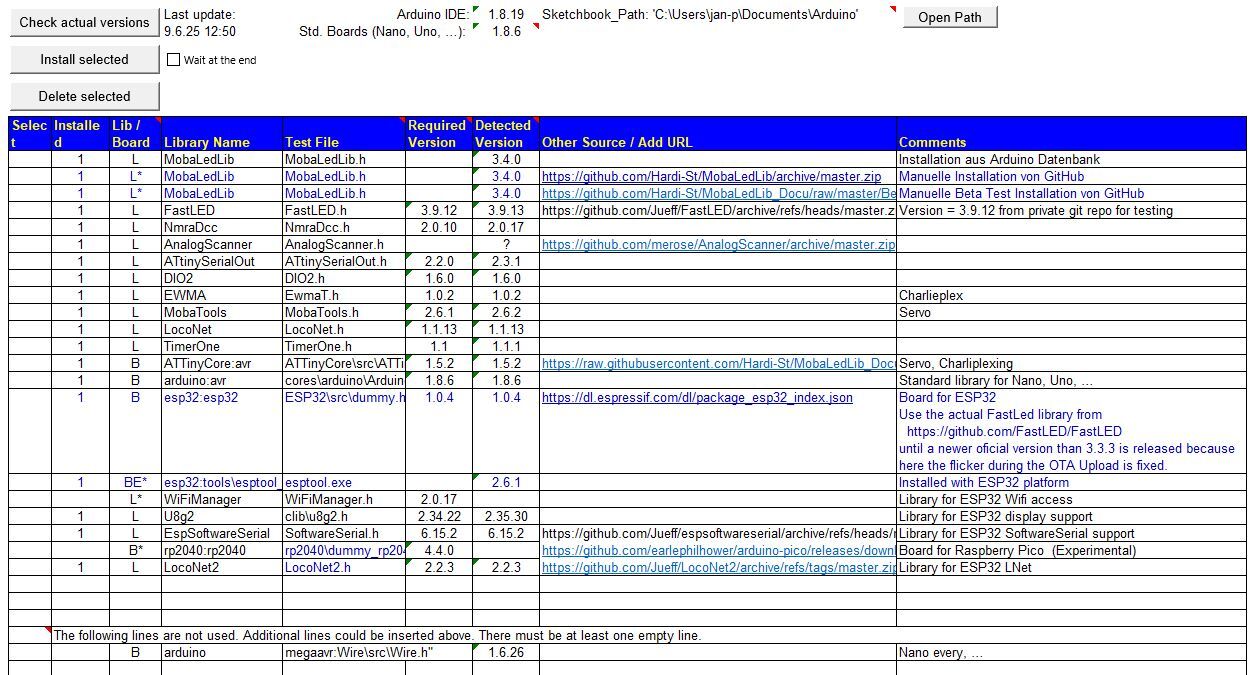Viewport: 1252px width, 675px height.
Task: Open MobaLedLib master.zip GitHub link
Action: (x=711, y=177)
